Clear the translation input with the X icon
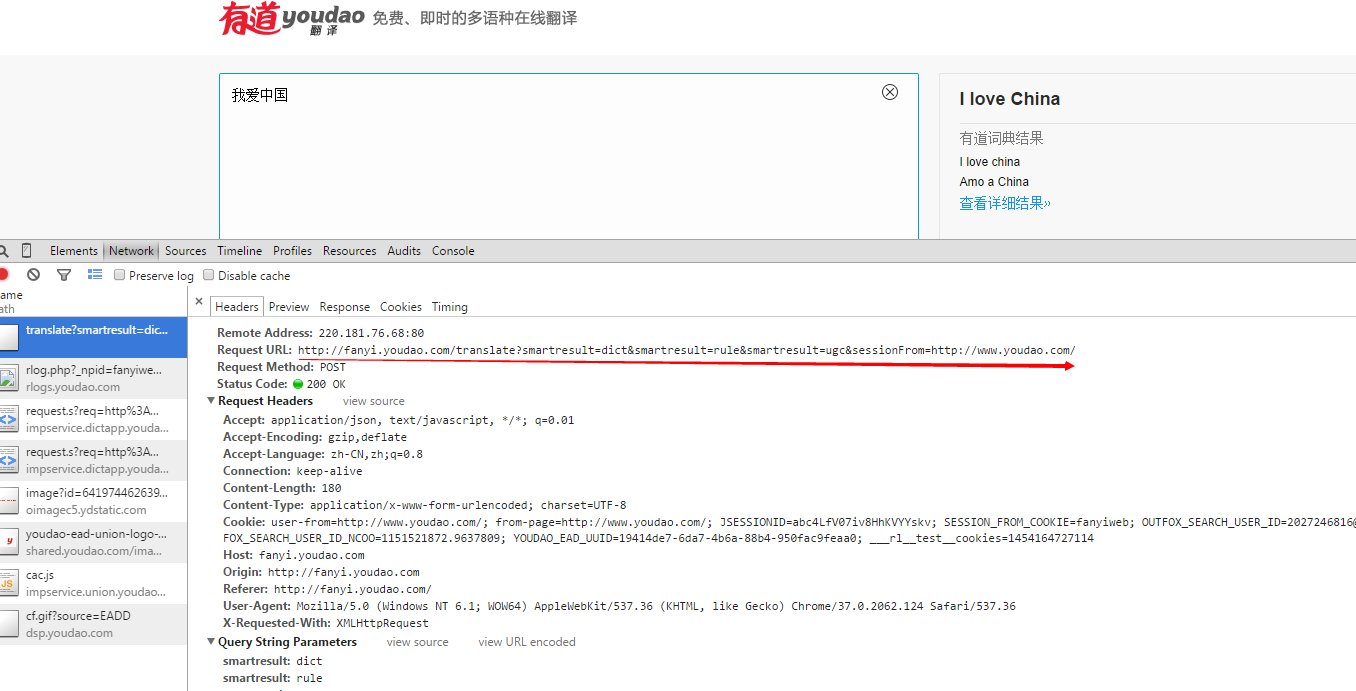The width and height of the screenshot is (1356, 691). point(890,92)
